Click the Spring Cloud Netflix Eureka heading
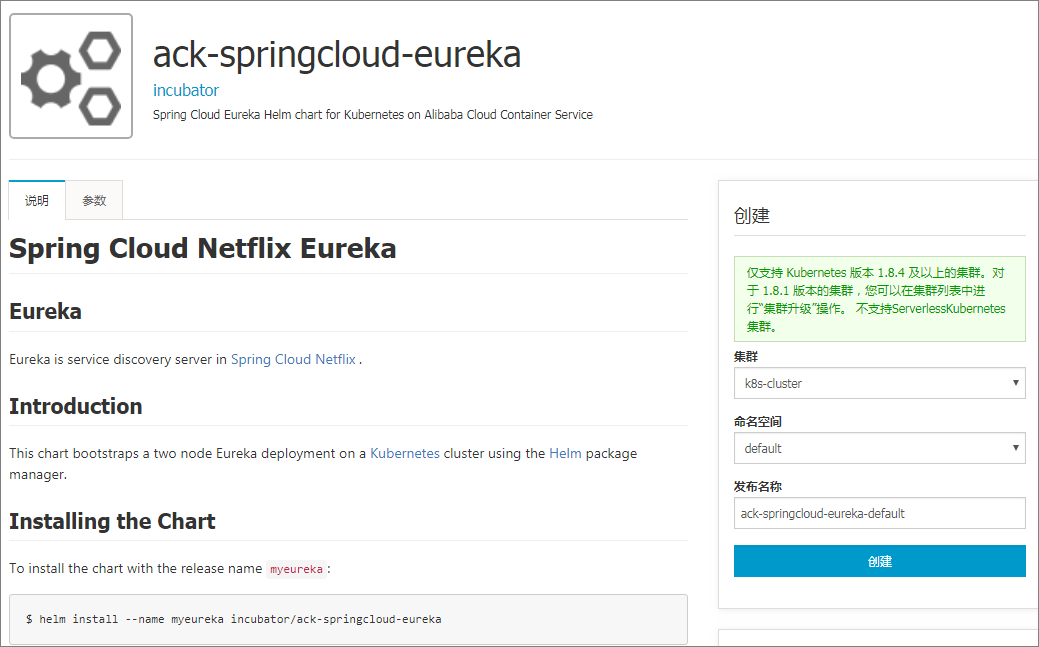 [x=203, y=249]
